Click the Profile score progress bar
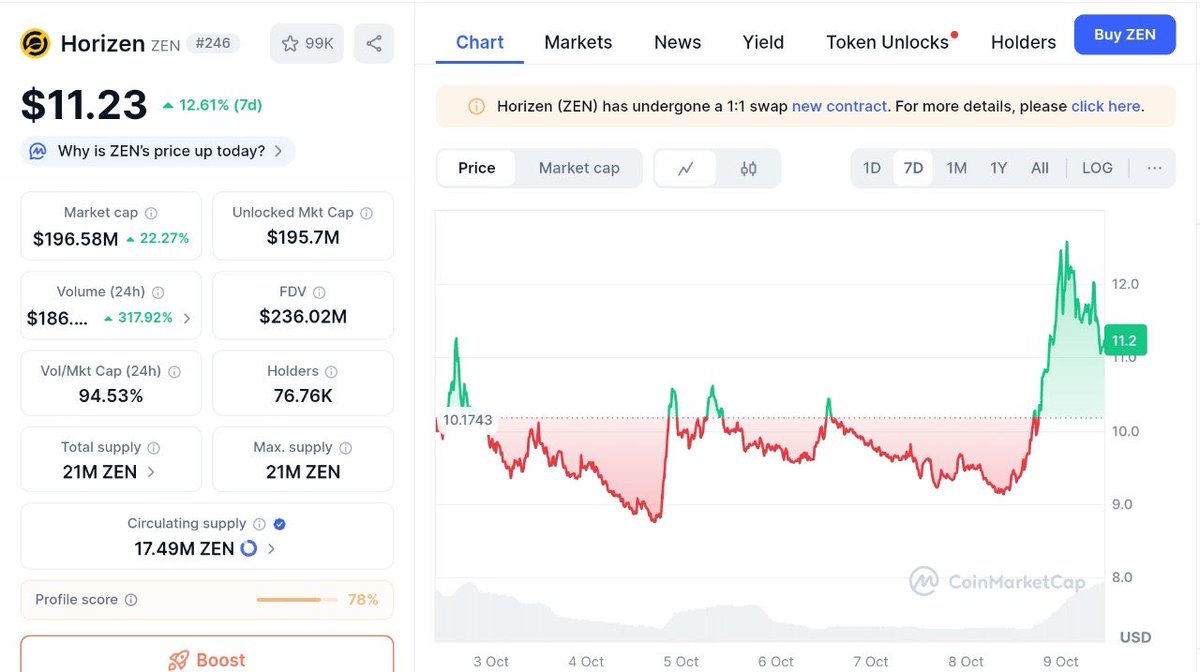The height and width of the screenshot is (672, 1200). 296,600
